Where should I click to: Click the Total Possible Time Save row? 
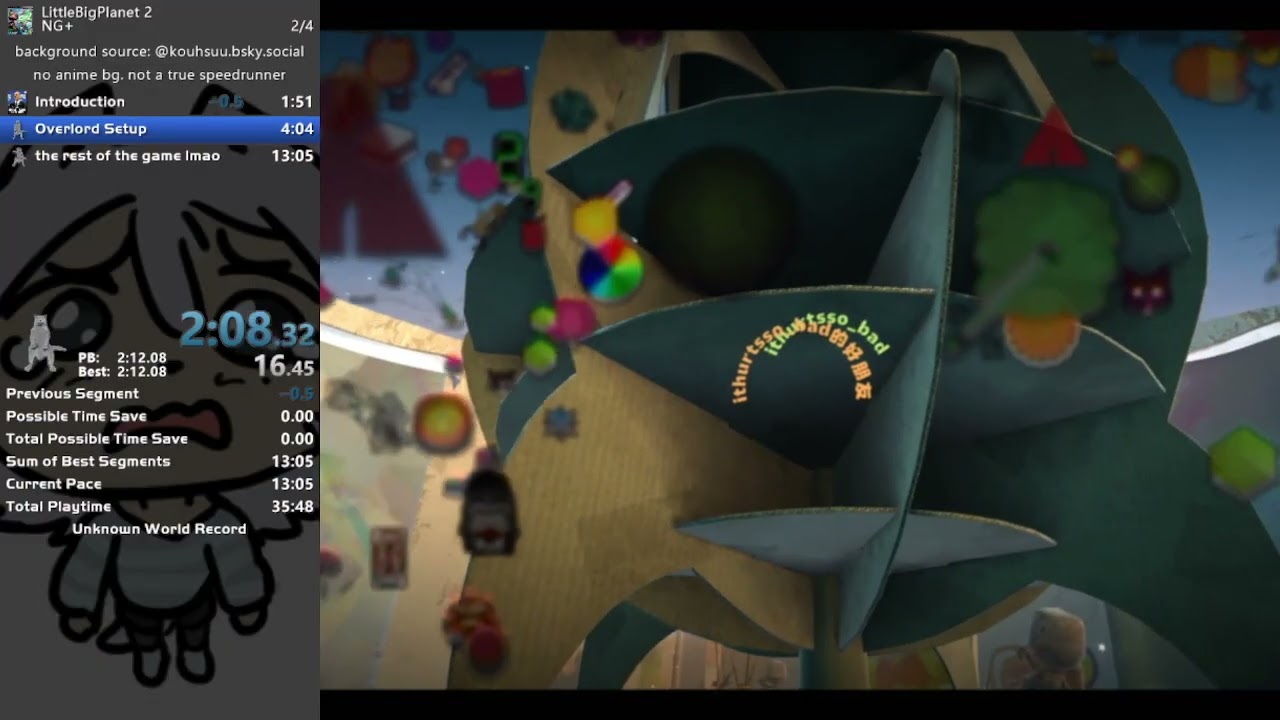[x=160, y=439]
